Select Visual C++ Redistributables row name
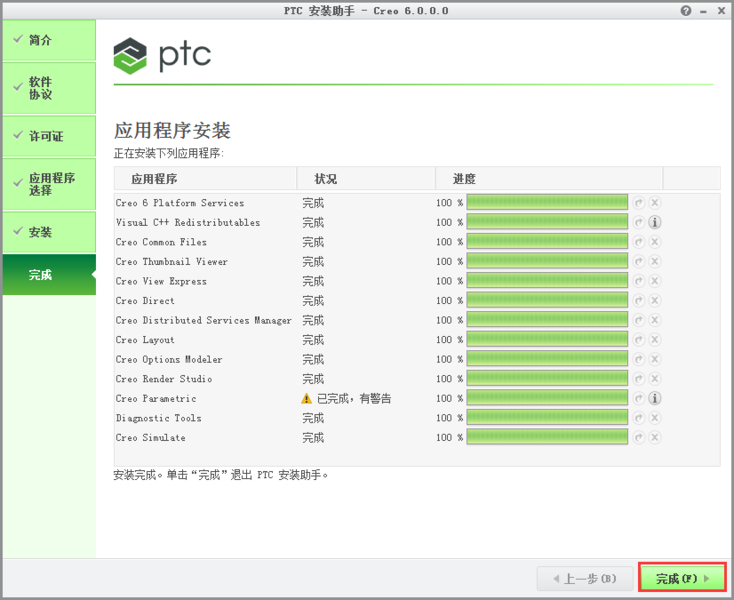The height and width of the screenshot is (600, 734). point(188,222)
